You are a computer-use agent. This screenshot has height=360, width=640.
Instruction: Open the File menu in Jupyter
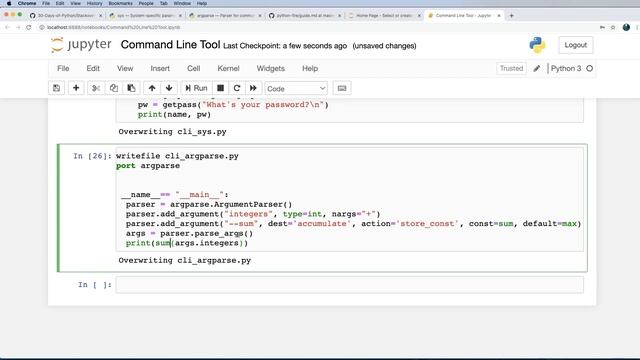63,69
